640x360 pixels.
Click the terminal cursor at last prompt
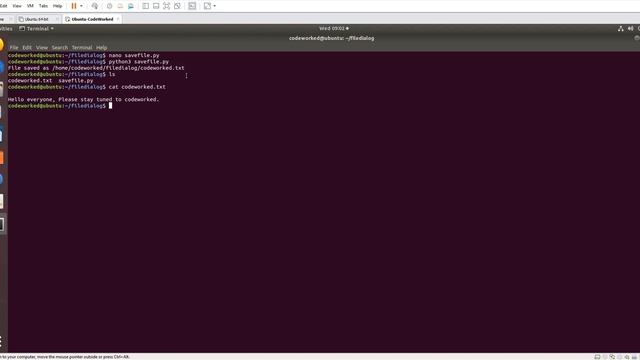[110, 106]
